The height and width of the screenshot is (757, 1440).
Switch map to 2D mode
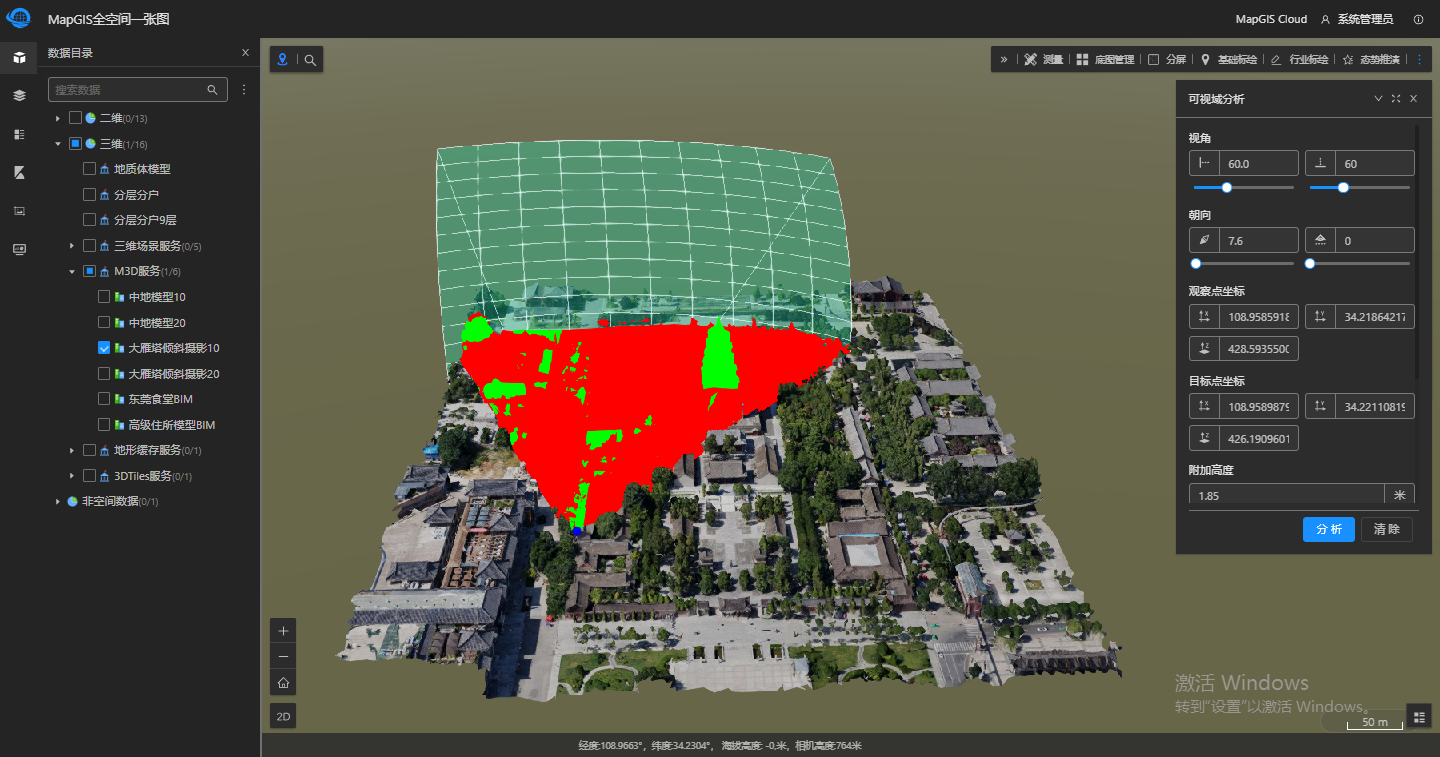[x=283, y=716]
